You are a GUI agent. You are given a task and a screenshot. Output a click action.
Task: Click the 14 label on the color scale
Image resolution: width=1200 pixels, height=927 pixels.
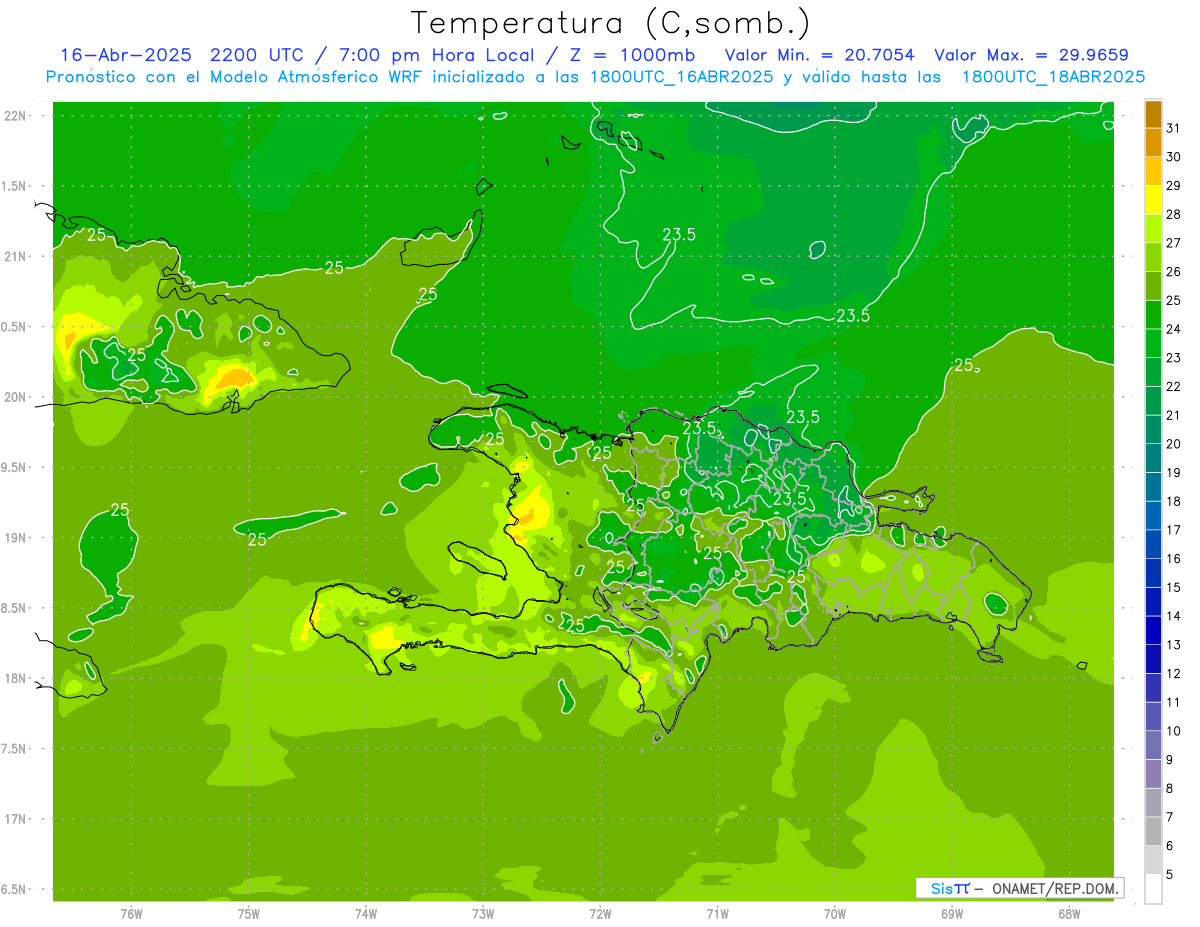click(x=1174, y=616)
